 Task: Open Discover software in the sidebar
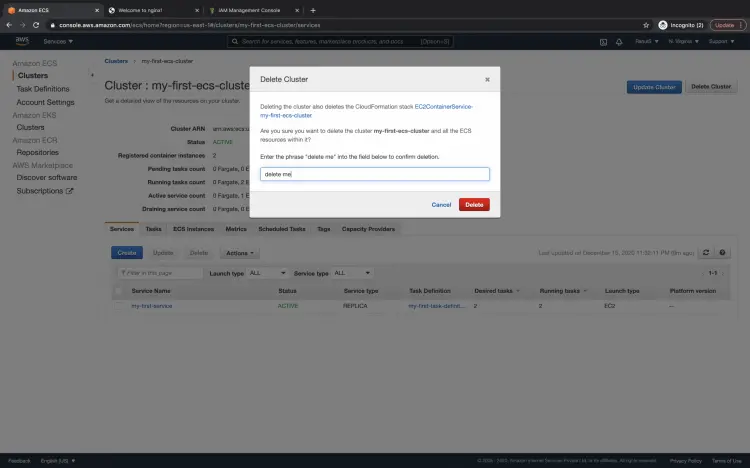(47, 178)
